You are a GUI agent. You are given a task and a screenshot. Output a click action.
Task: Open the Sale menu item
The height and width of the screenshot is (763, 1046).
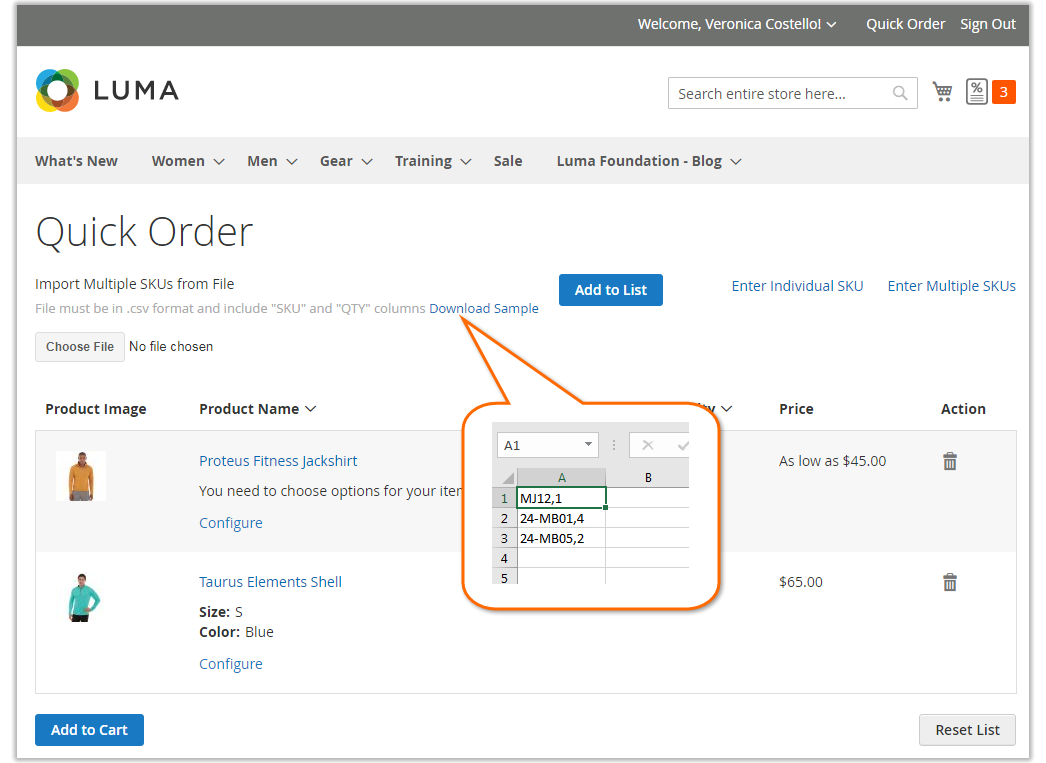click(508, 161)
